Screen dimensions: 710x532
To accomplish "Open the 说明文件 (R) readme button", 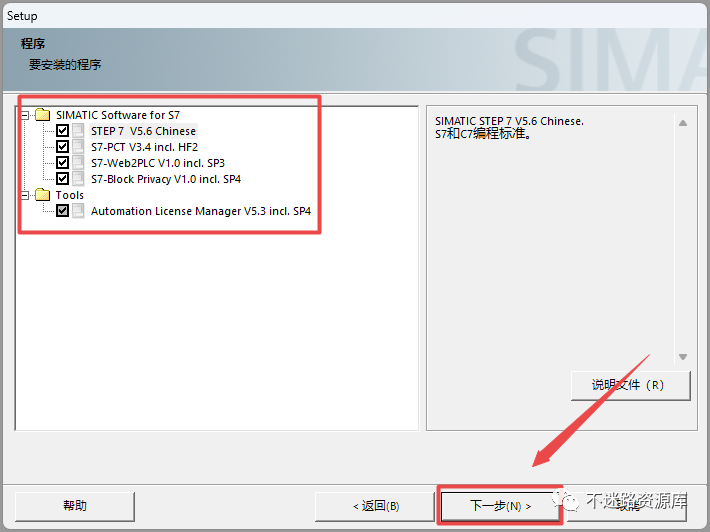I will tap(630, 385).
